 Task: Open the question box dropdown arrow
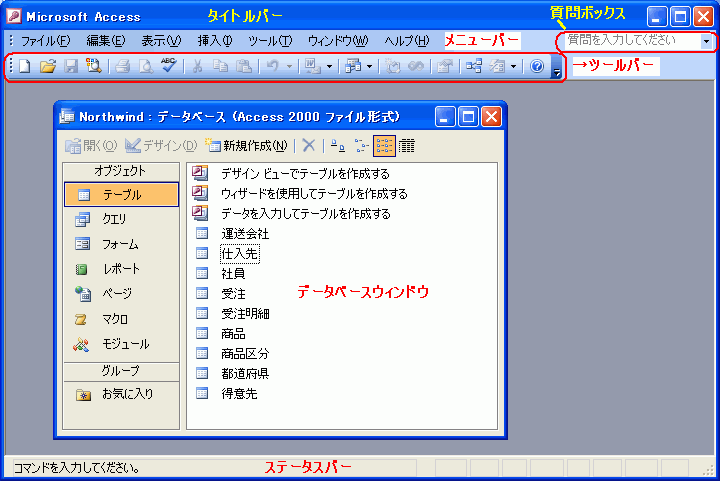point(706,41)
